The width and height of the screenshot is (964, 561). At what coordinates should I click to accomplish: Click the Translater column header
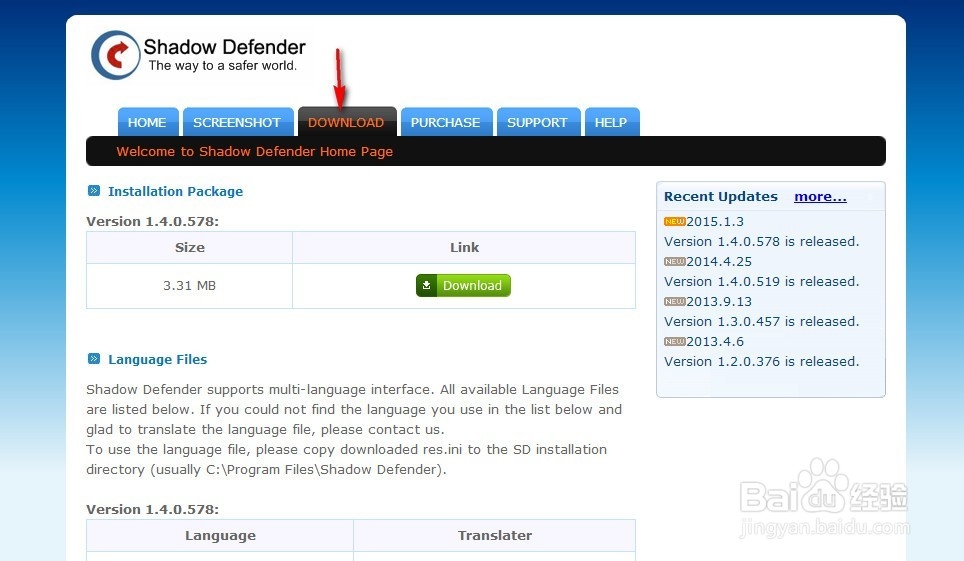494,535
